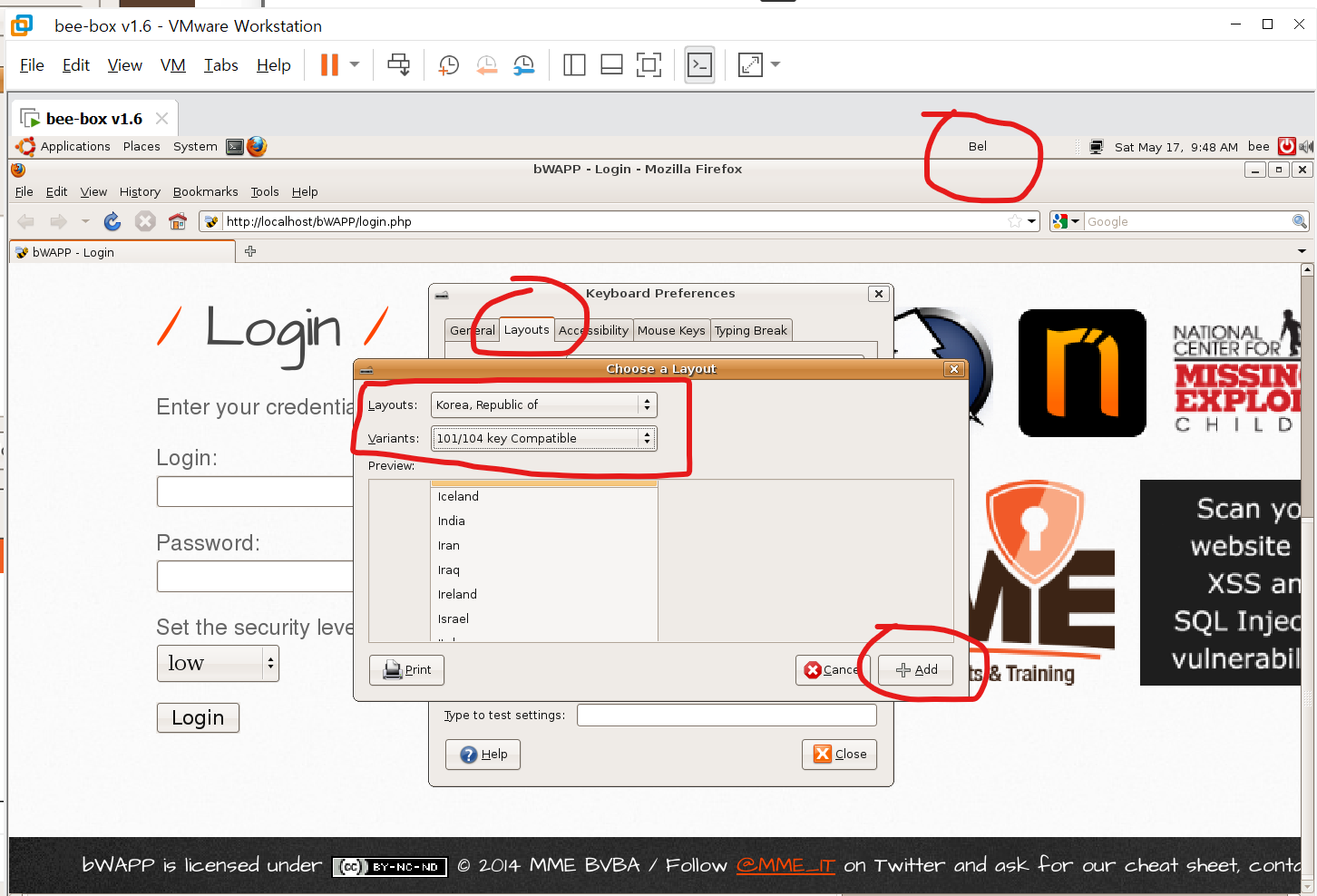Viewport: 1317px width, 896px height.
Task: Click the Close button in Keyboard Preferences
Action: tap(840, 755)
